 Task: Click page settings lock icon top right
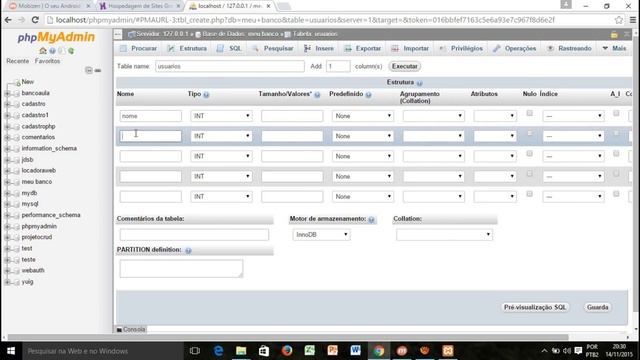(x=614, y=34)
